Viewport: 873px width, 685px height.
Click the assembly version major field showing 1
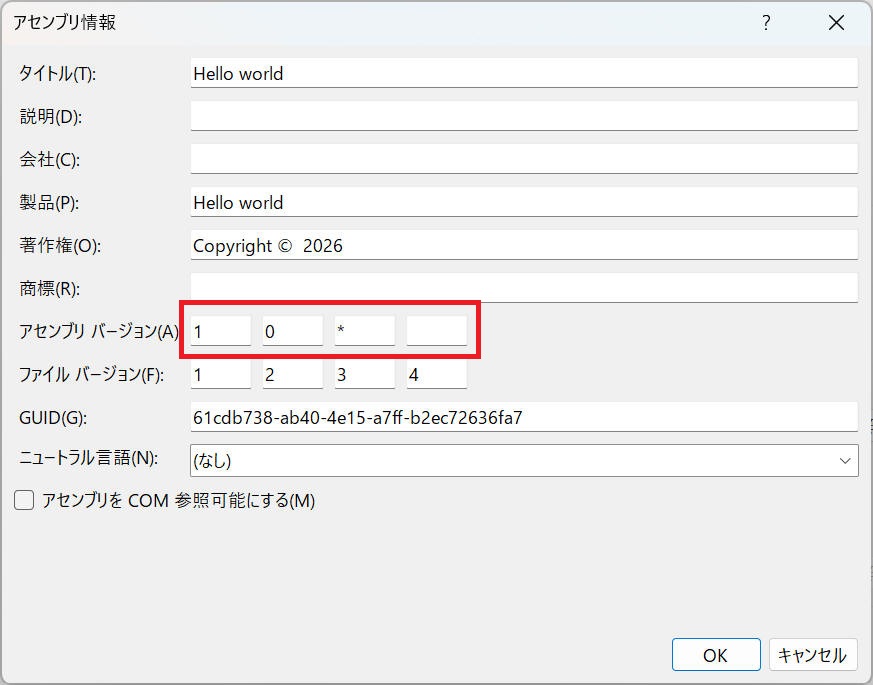(x=219, y=330)
